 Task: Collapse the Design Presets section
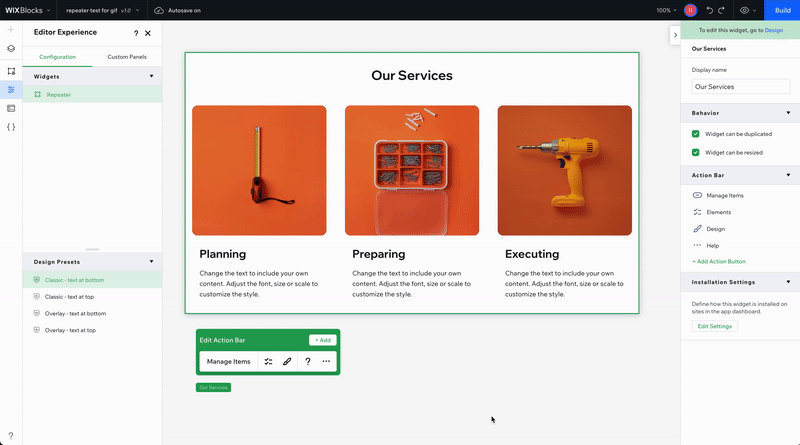[152, 261]
